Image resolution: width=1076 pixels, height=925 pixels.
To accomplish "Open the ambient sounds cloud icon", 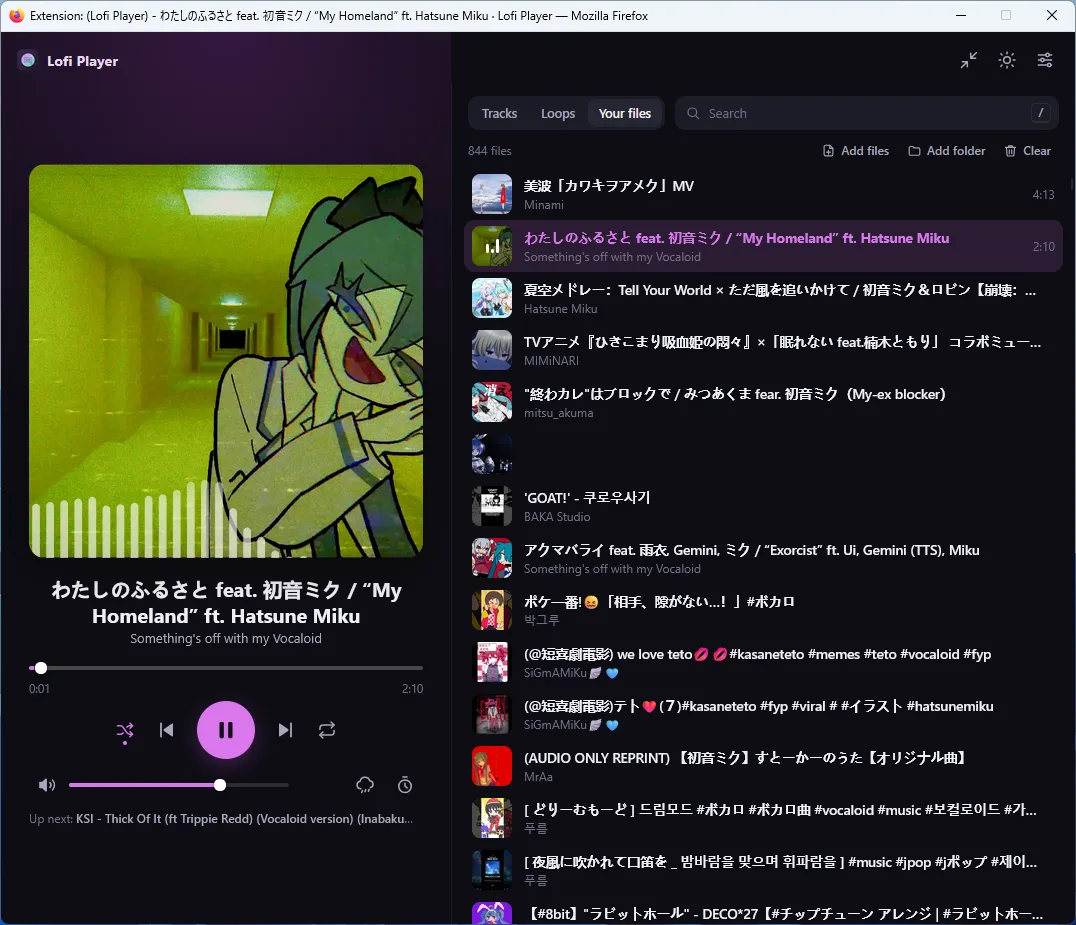I will 364,785.
